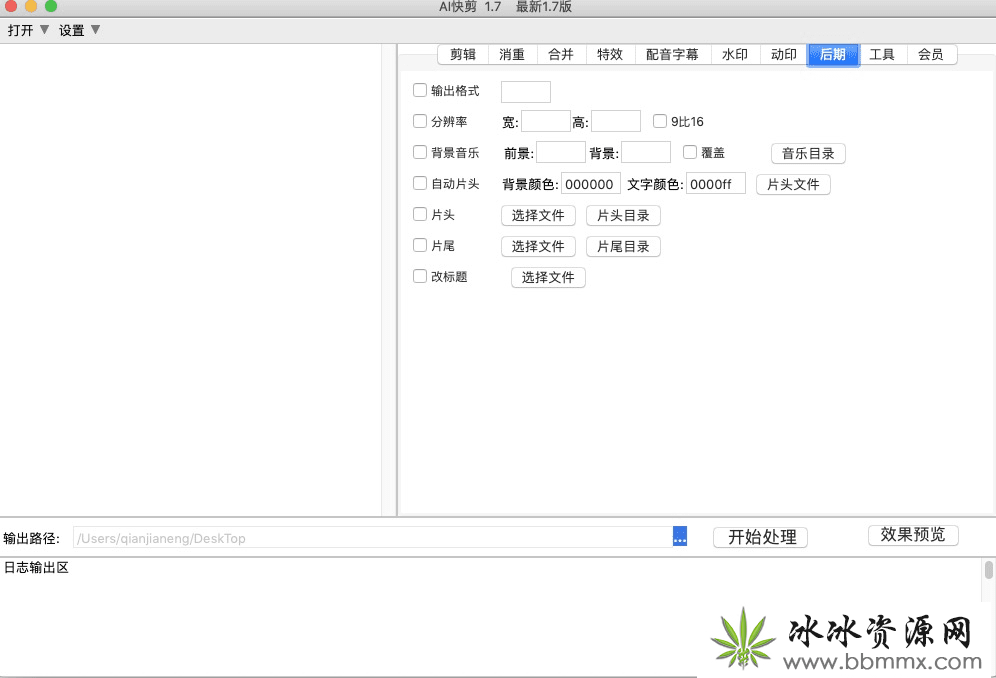Click the 输出格式 input field

coord(526,92)
